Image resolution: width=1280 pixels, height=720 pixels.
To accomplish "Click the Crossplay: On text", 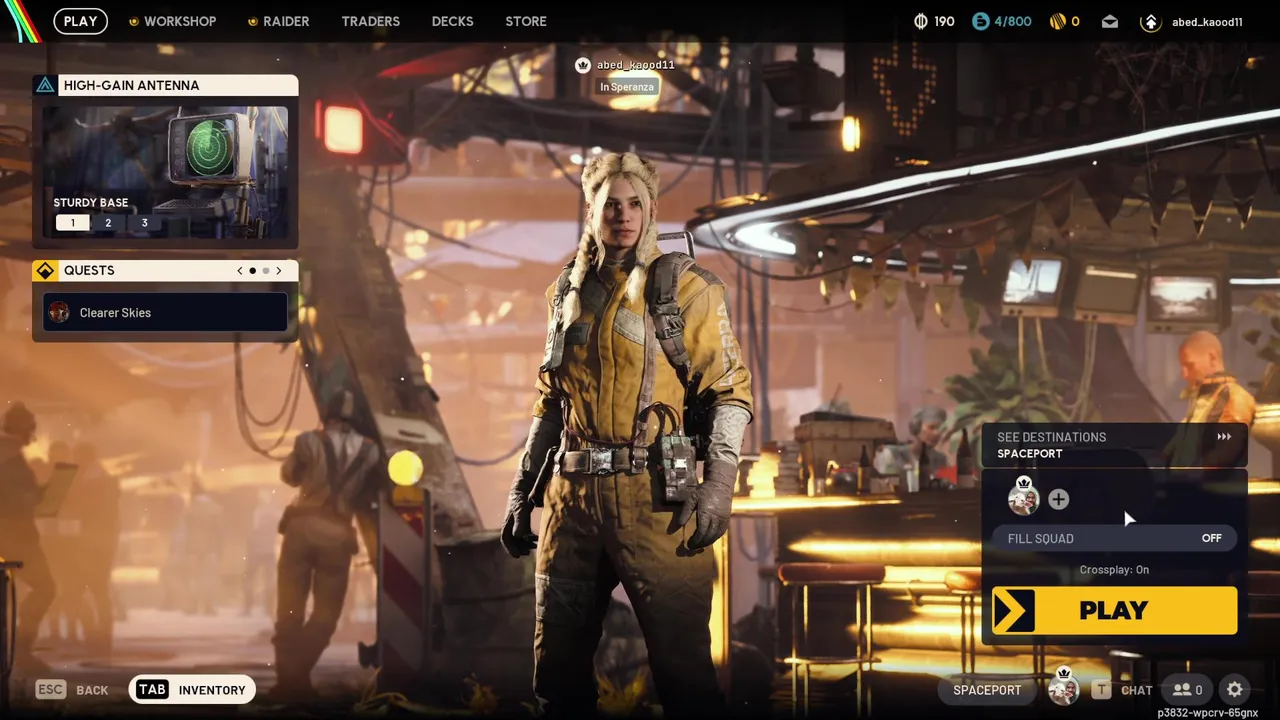I will [1114, 570].
